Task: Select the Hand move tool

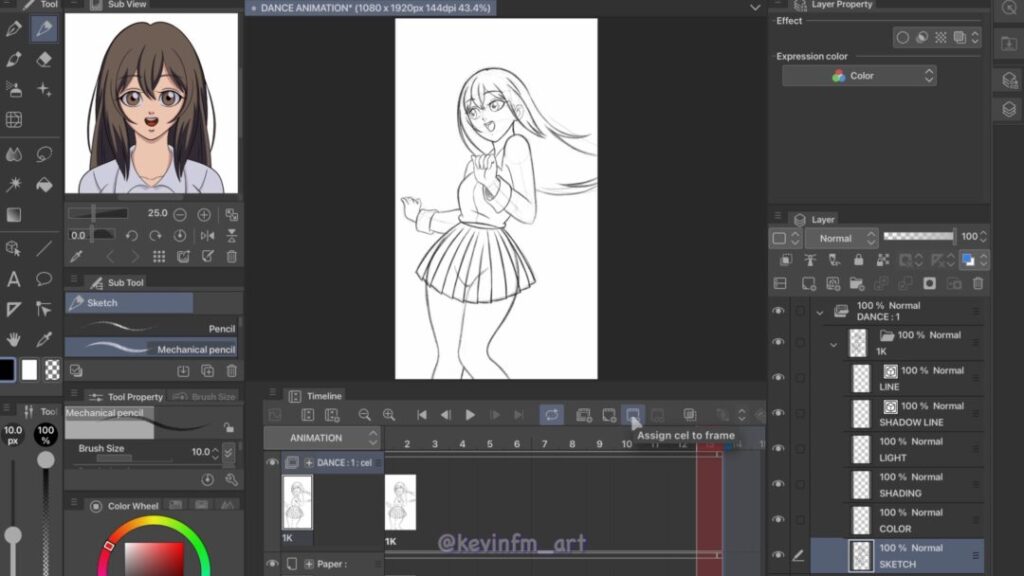Action: point(13,339)
